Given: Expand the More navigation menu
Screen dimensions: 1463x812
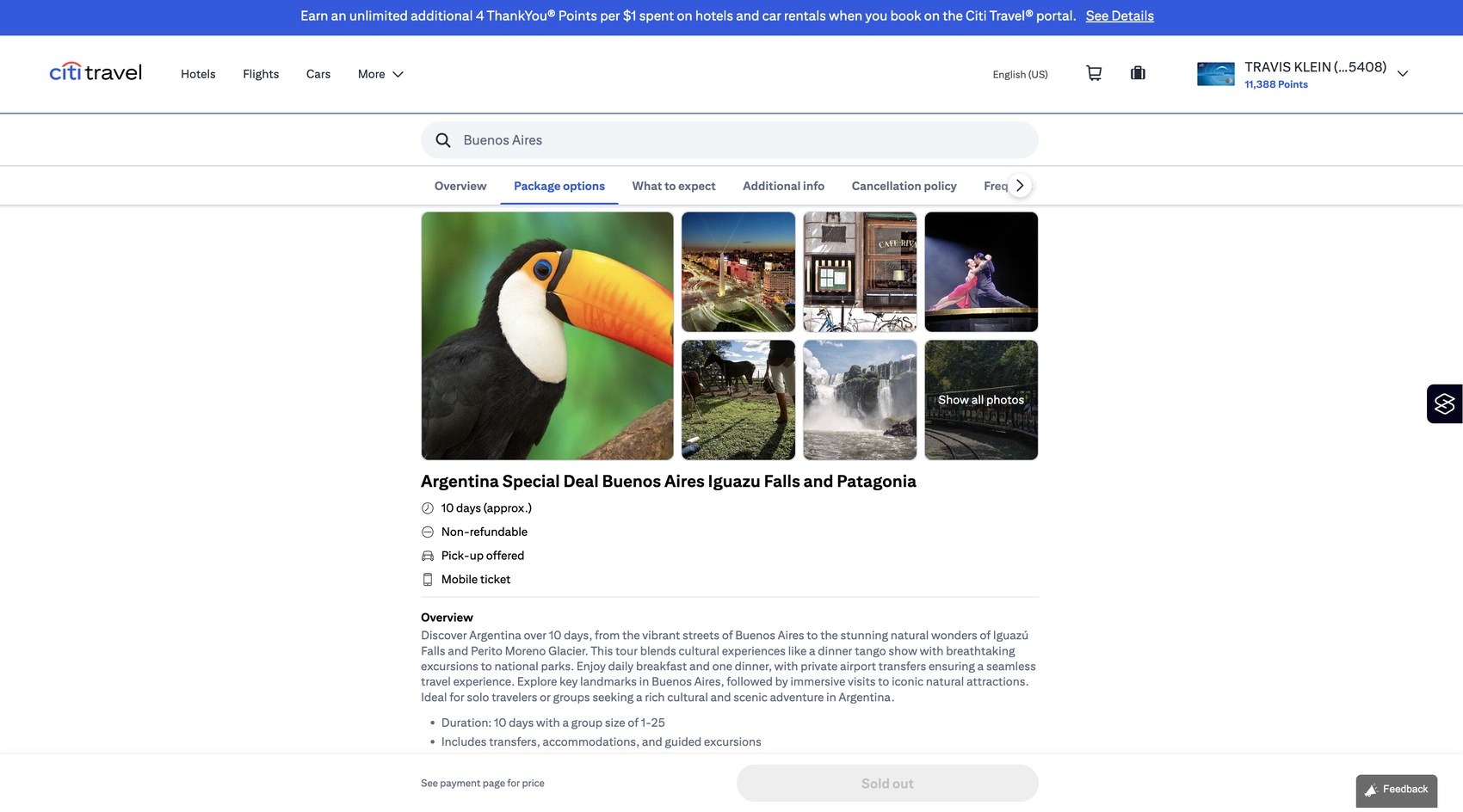Looking at the screenshot, I should (x=380, y=74).
